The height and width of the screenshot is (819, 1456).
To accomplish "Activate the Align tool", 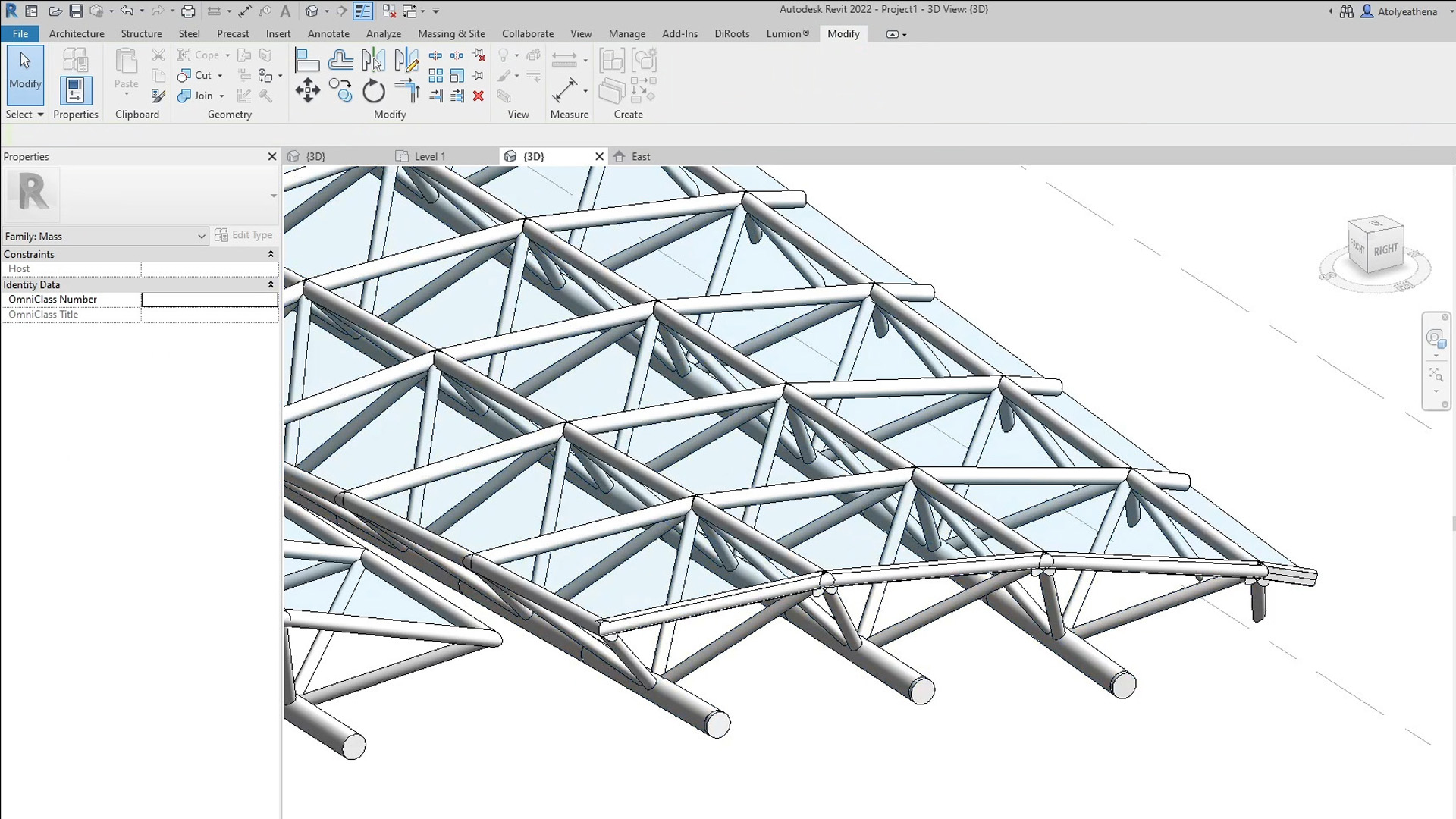I will click(308, 59).
